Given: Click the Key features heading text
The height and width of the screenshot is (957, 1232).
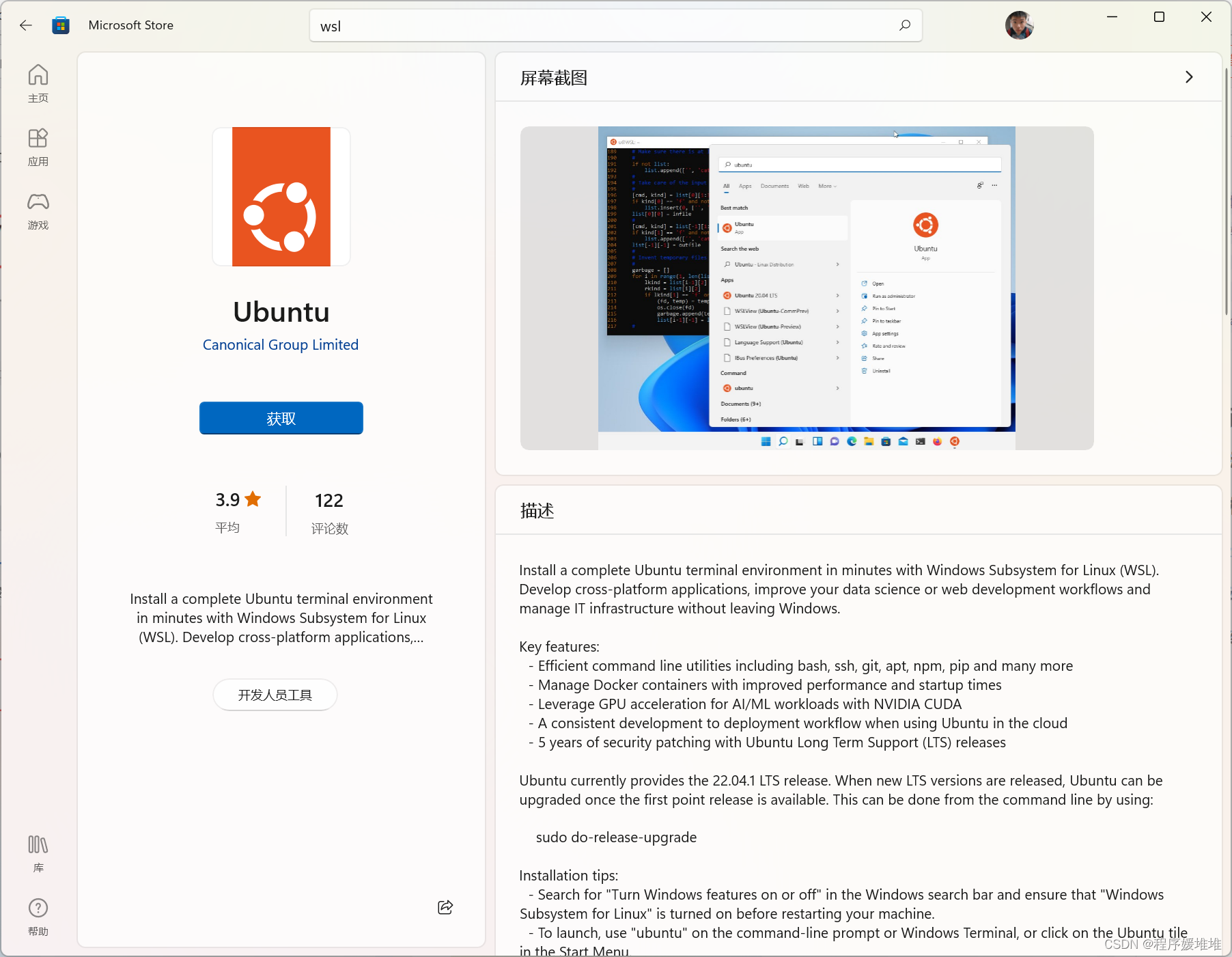Looking at the screenshot, I should (559, 647).
